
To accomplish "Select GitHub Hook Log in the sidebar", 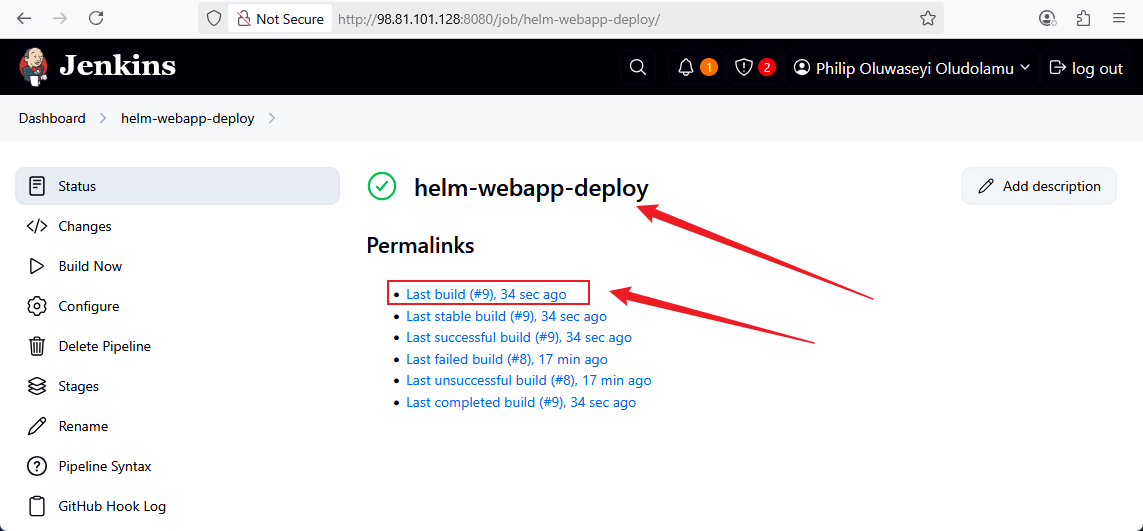I will pos(177,506).
